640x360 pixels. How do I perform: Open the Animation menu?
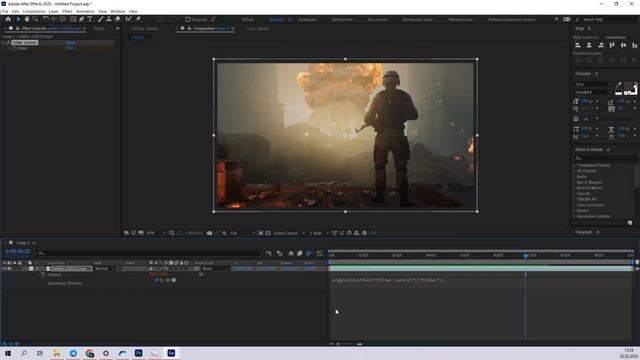point(85,11)
